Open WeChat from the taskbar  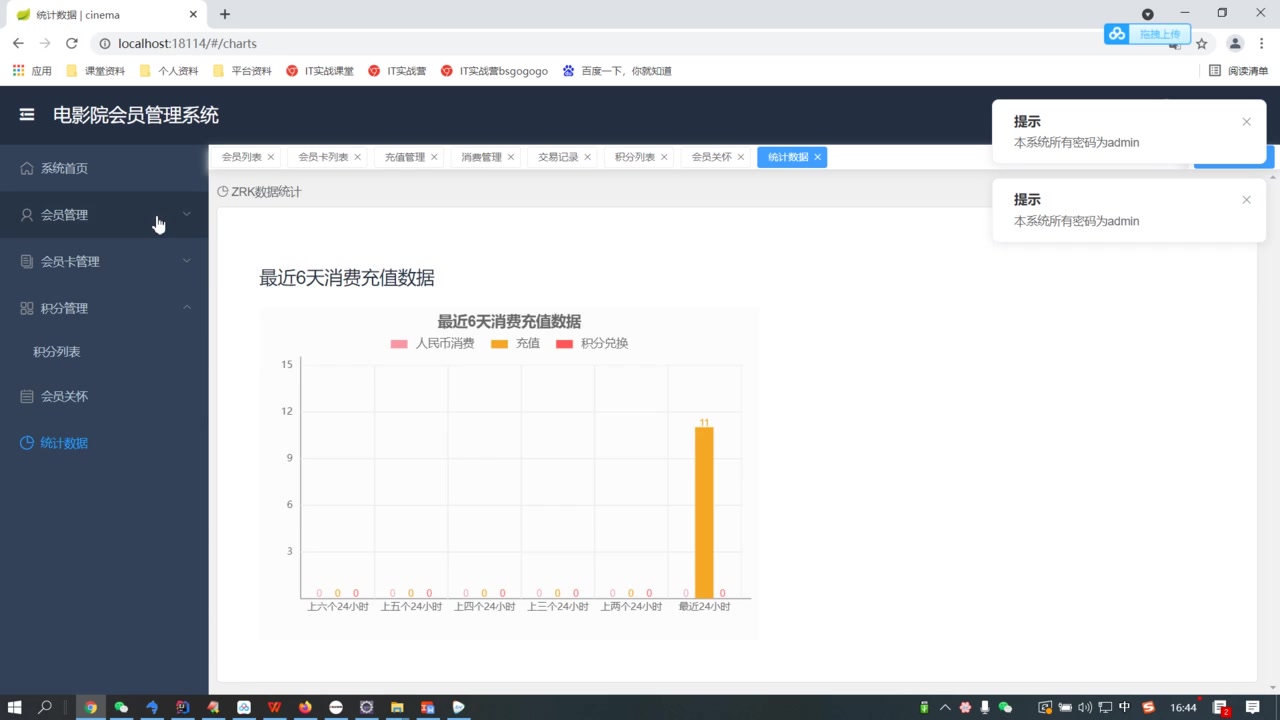(x=121, y=707)
